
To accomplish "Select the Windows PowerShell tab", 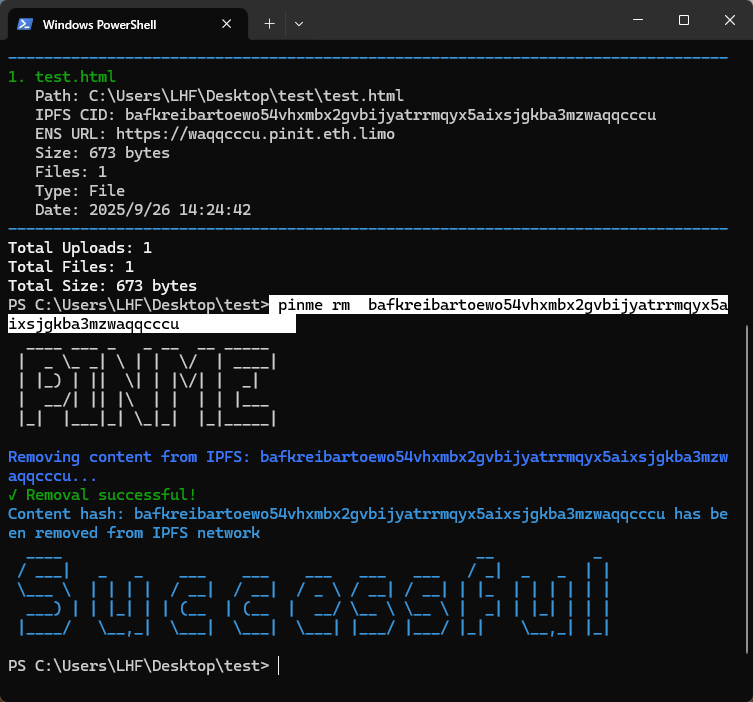I will (x=128, y=24).
